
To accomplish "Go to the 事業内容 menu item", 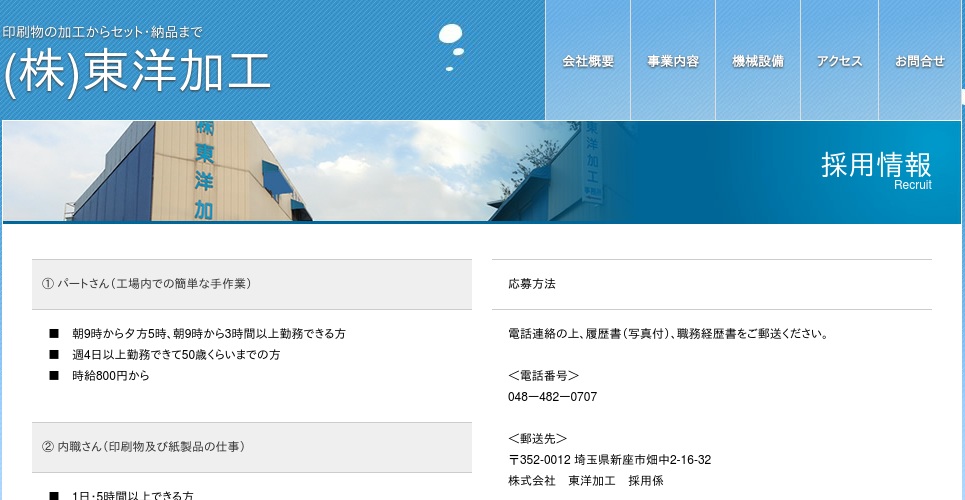I will (673, 61).
